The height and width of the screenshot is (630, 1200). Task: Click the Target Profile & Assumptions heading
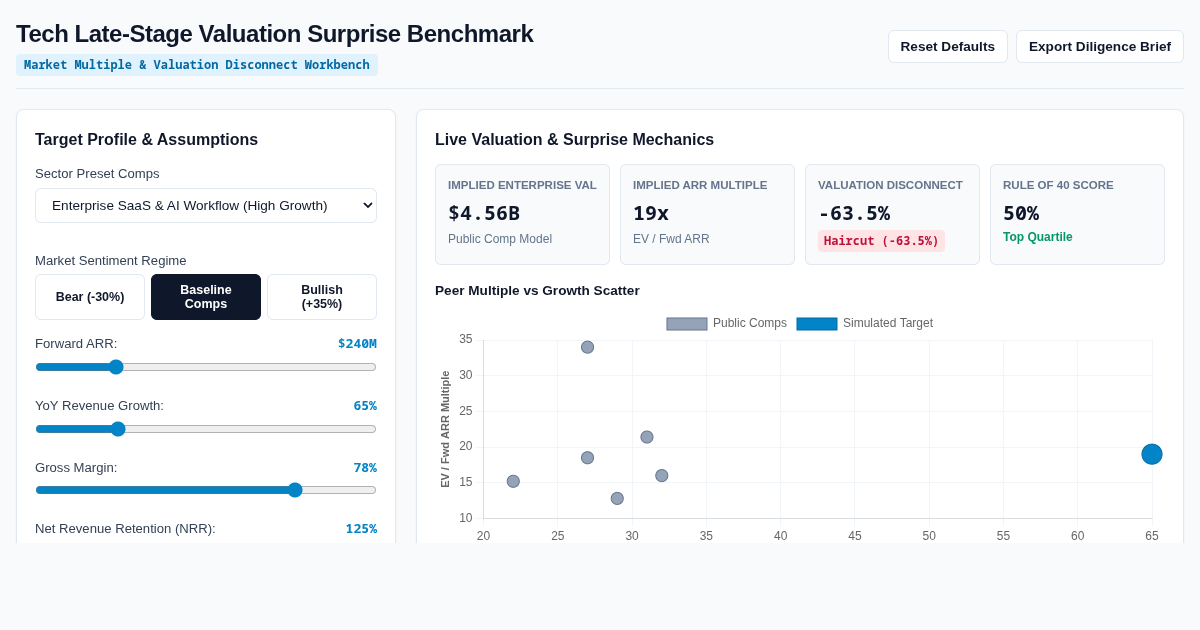[x=146, y=140]
